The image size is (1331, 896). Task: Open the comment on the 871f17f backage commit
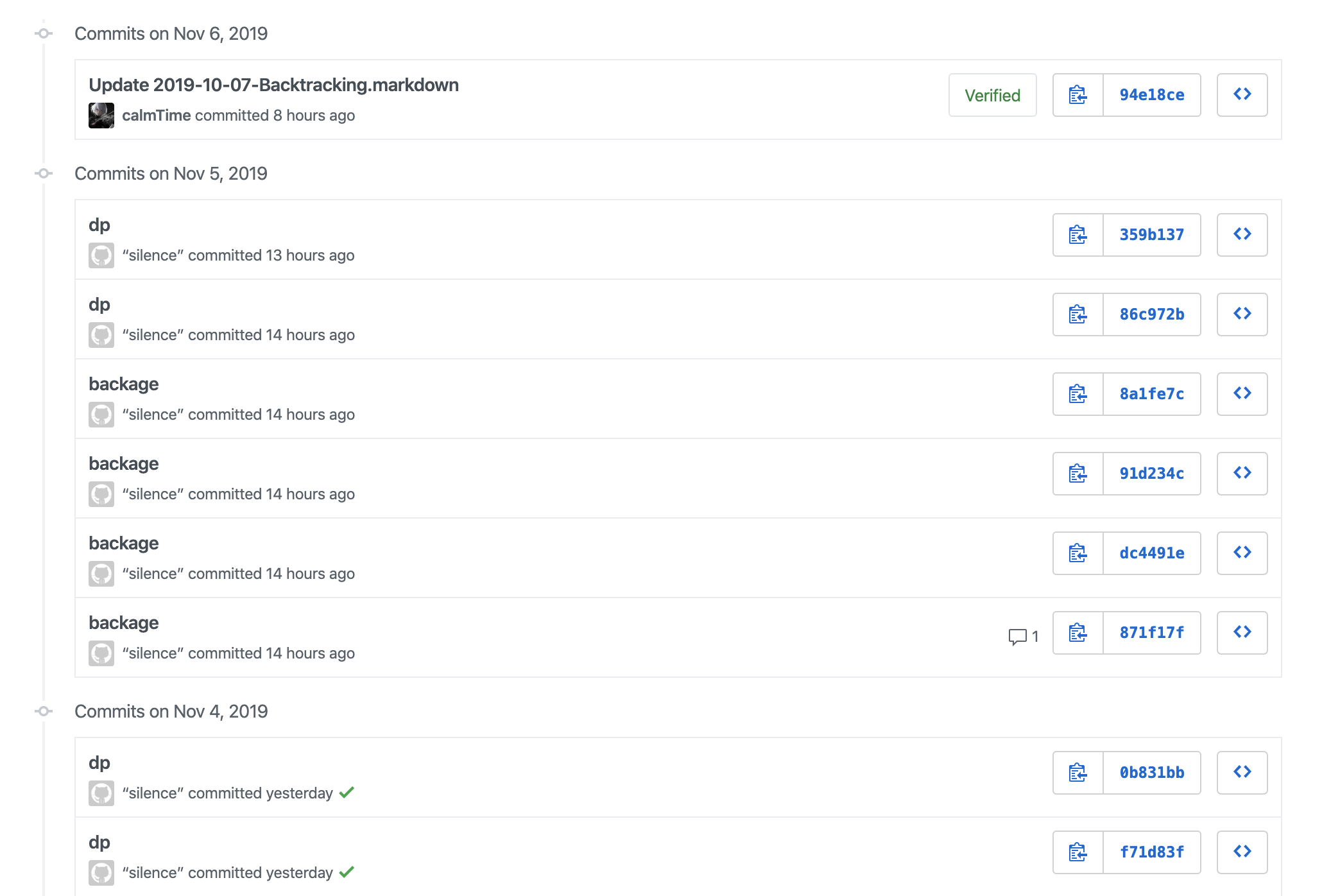click(1022, 635)
